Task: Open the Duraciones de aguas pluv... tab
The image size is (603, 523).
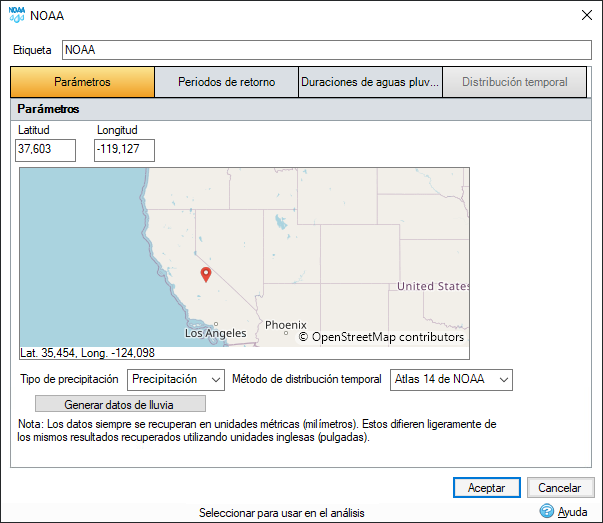Action: [x=370, y=82]
